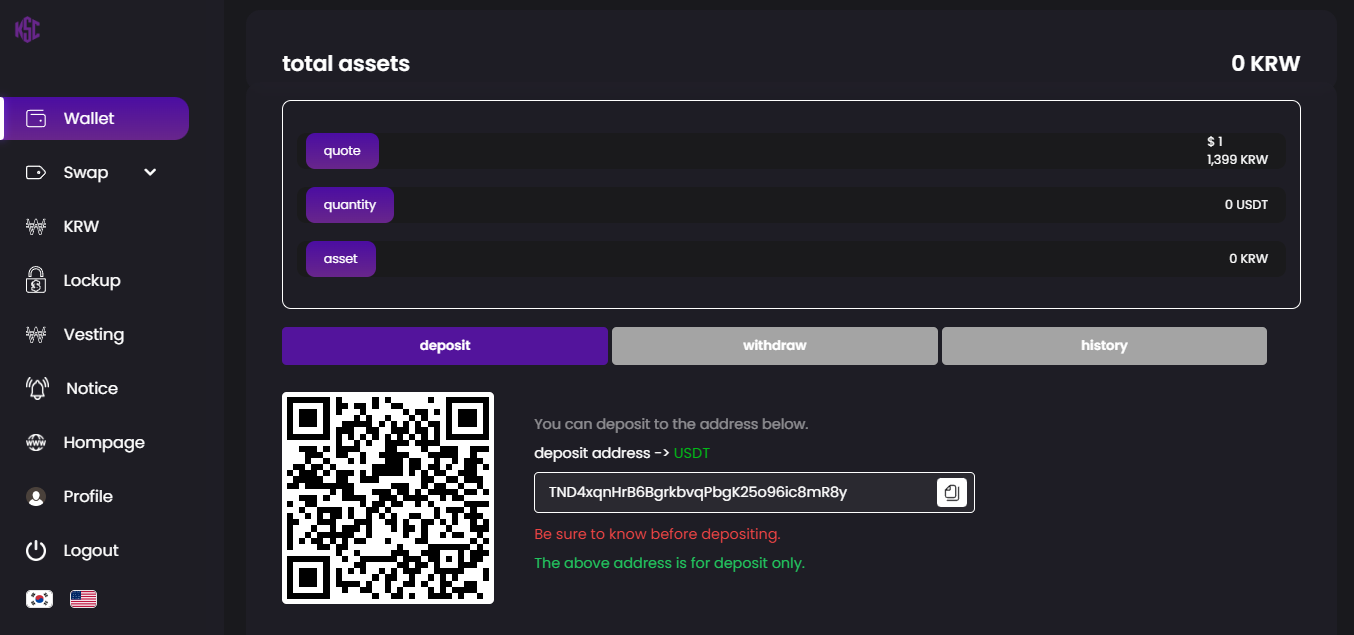Select the deposit tab
Screen dimensions: 1354x635
tap(445, 346)
